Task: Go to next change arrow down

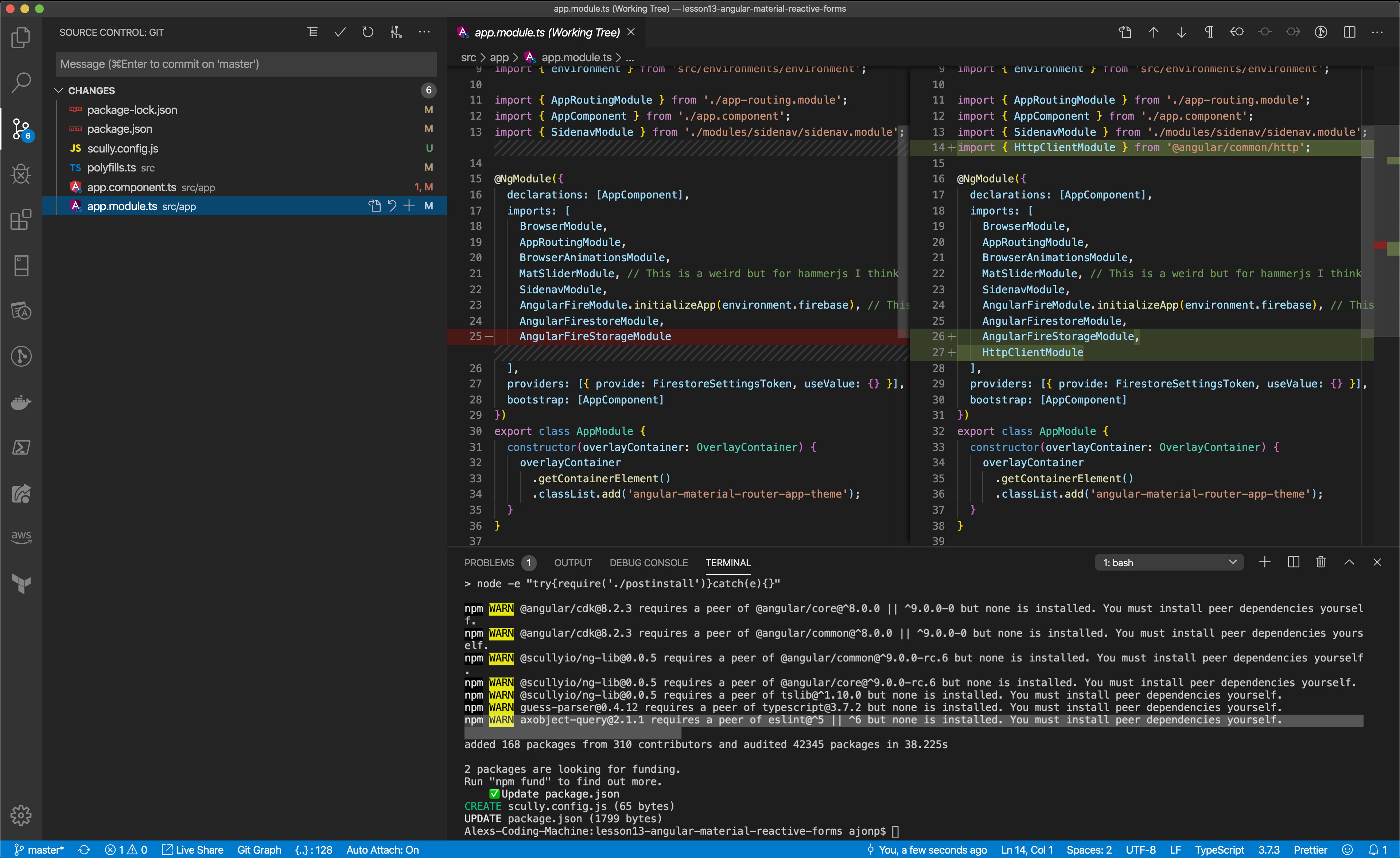Action: tap(1181, 32)
